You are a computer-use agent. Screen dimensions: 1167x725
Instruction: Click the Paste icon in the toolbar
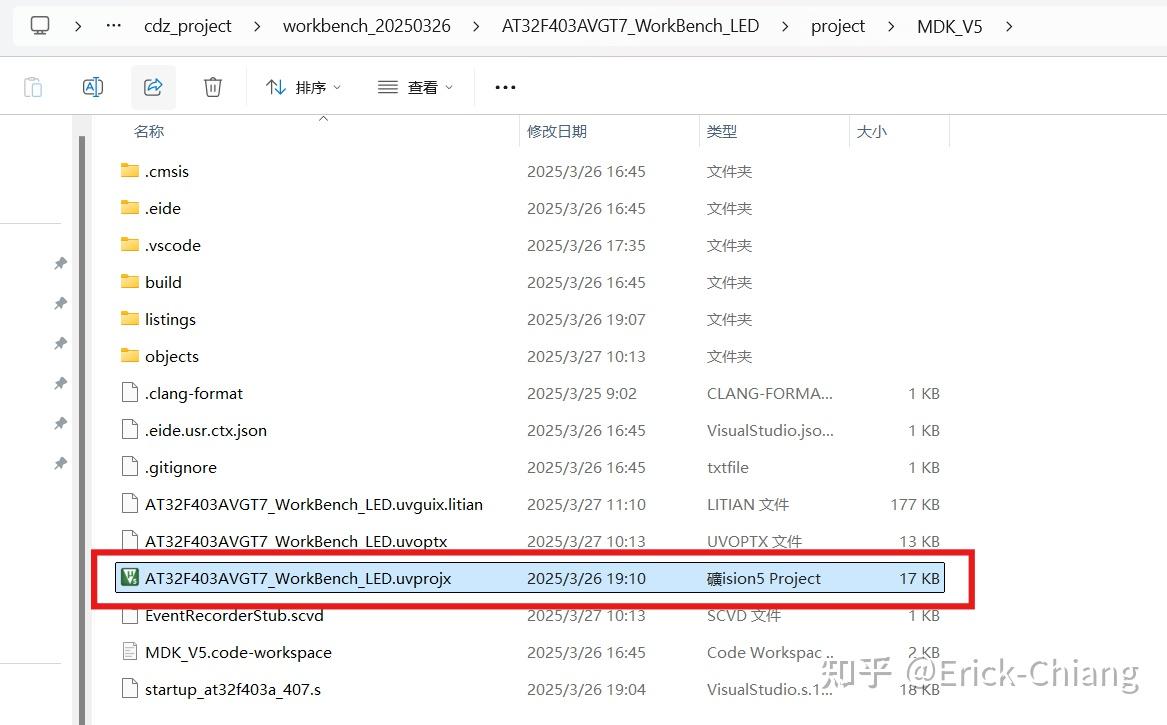tap(33, 87)
